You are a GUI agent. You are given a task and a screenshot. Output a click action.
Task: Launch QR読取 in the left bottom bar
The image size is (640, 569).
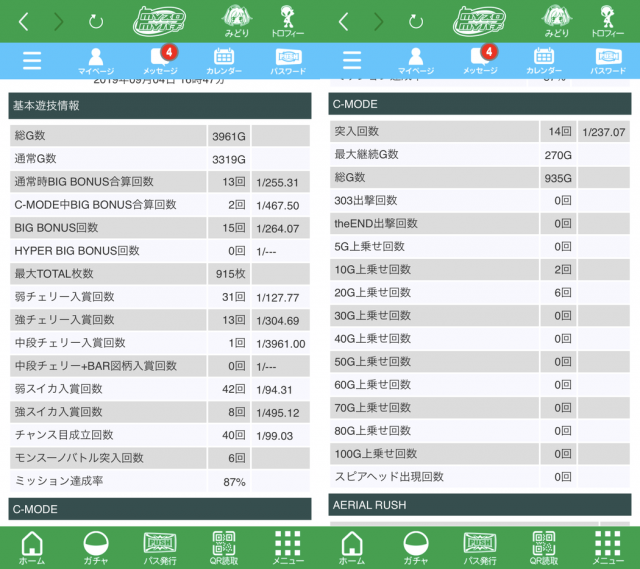tap(224, 547)
